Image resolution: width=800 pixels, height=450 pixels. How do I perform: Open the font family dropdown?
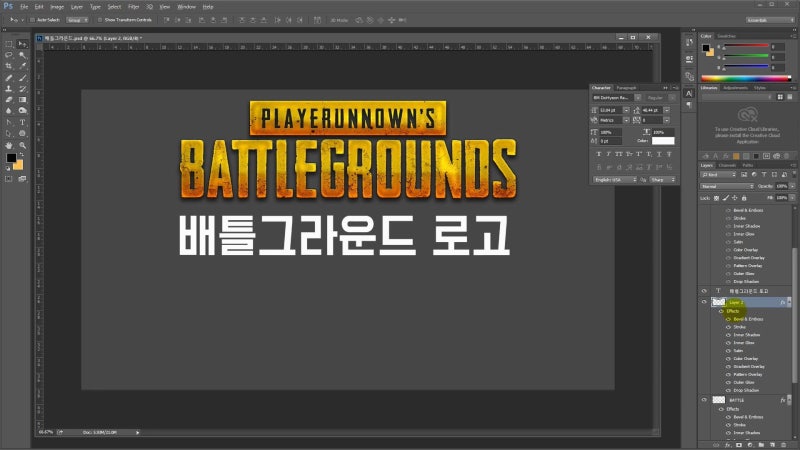point(638,97)
